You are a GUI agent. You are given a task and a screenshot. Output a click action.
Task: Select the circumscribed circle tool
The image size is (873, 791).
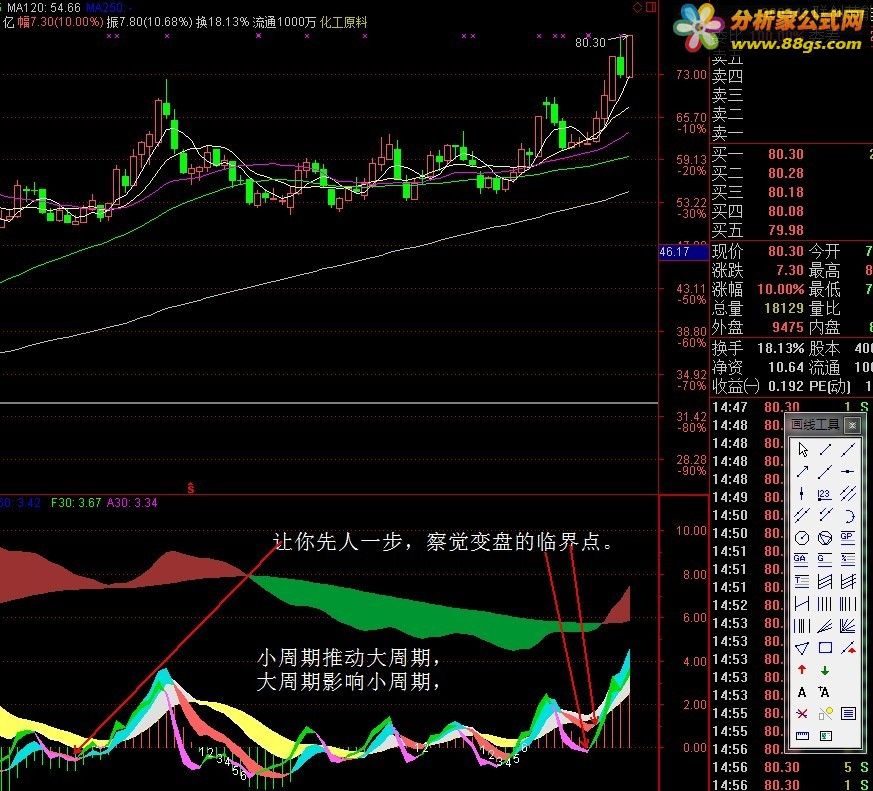pos(825,538)
